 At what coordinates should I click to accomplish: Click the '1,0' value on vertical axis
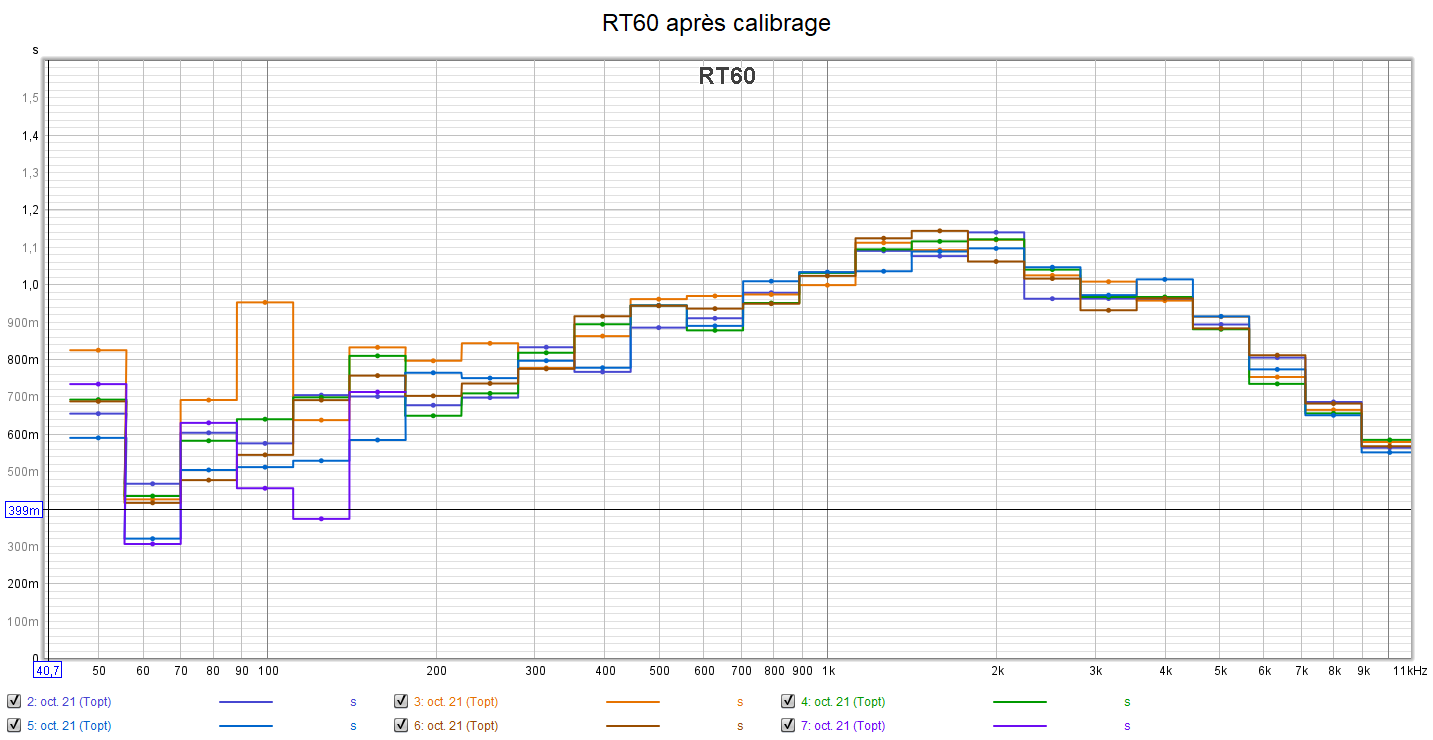tap(31, 285)
